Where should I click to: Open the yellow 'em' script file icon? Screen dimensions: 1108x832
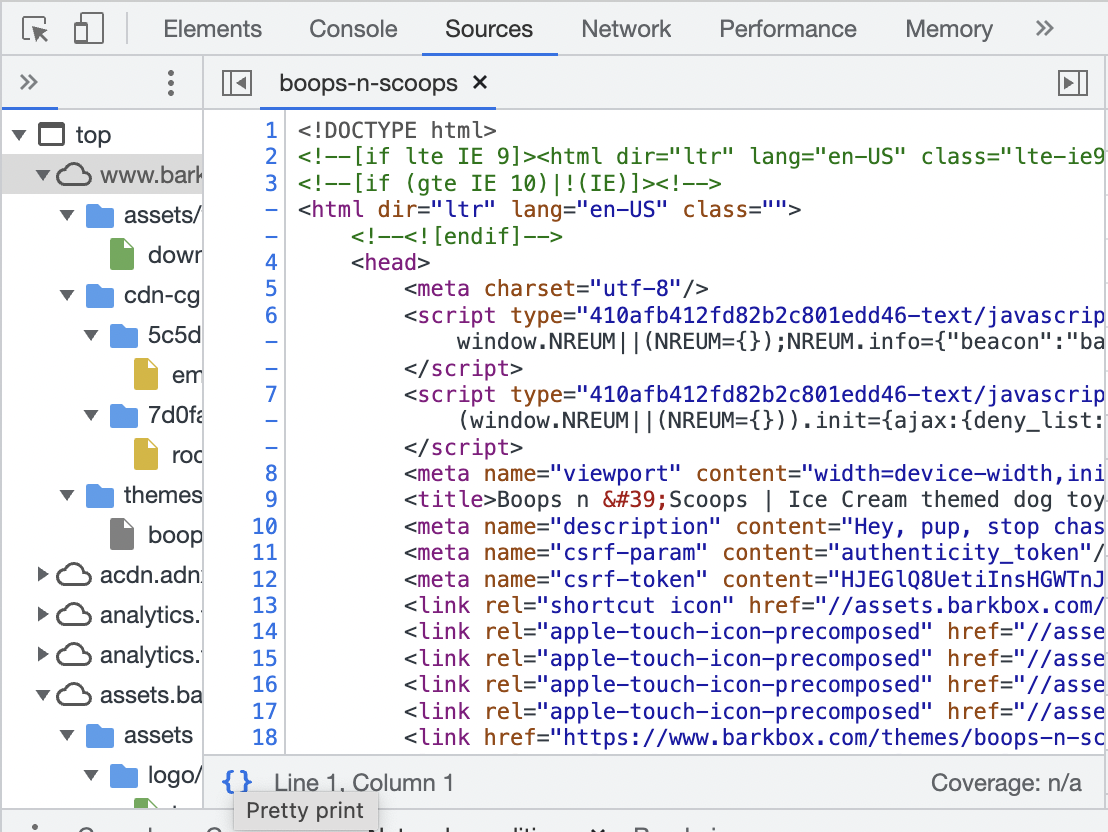pyautogui.click(x=146, y=375)
